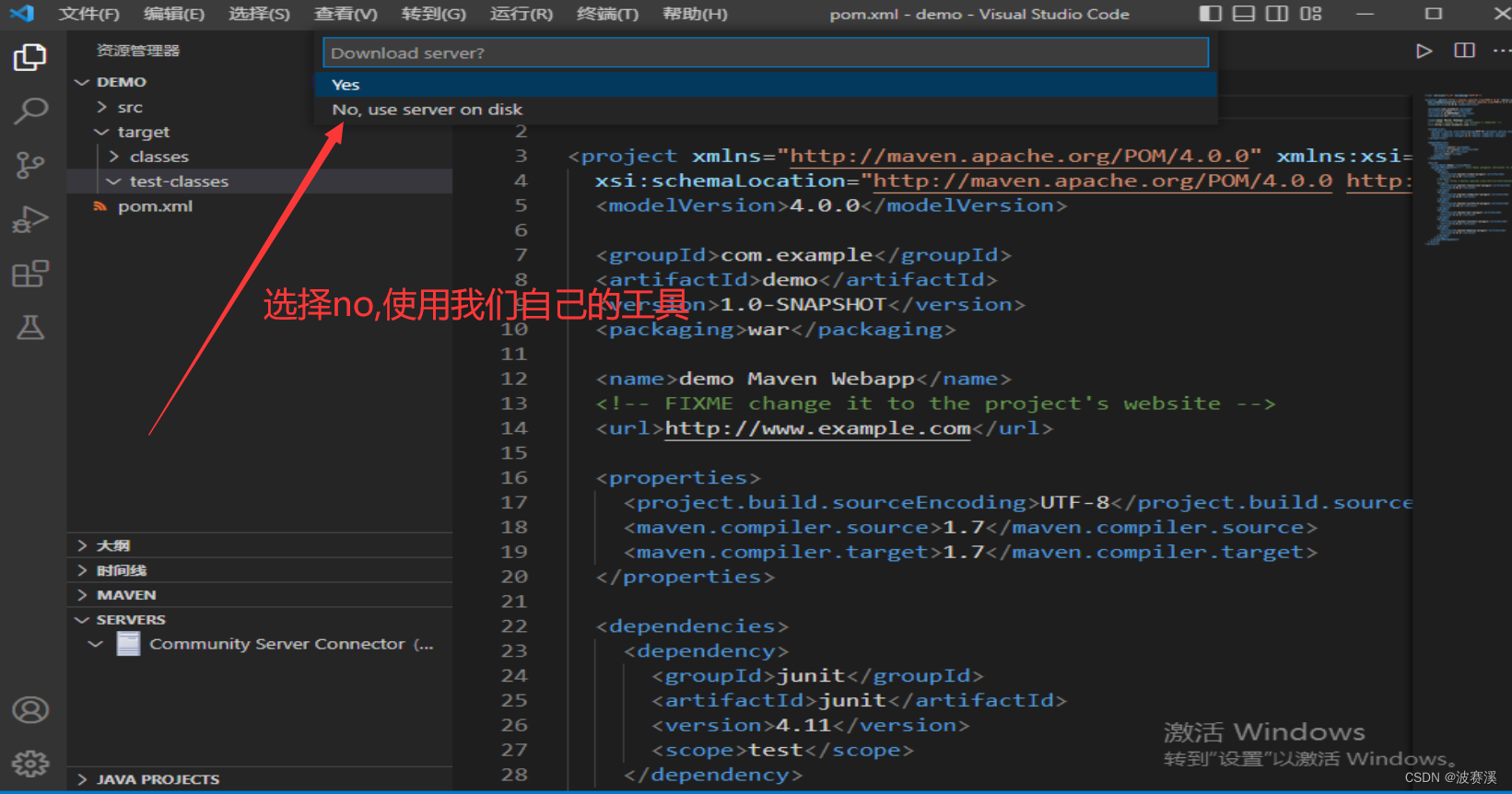
Task: Open the 帮助(H) menu
Action: tap(695, 14)
